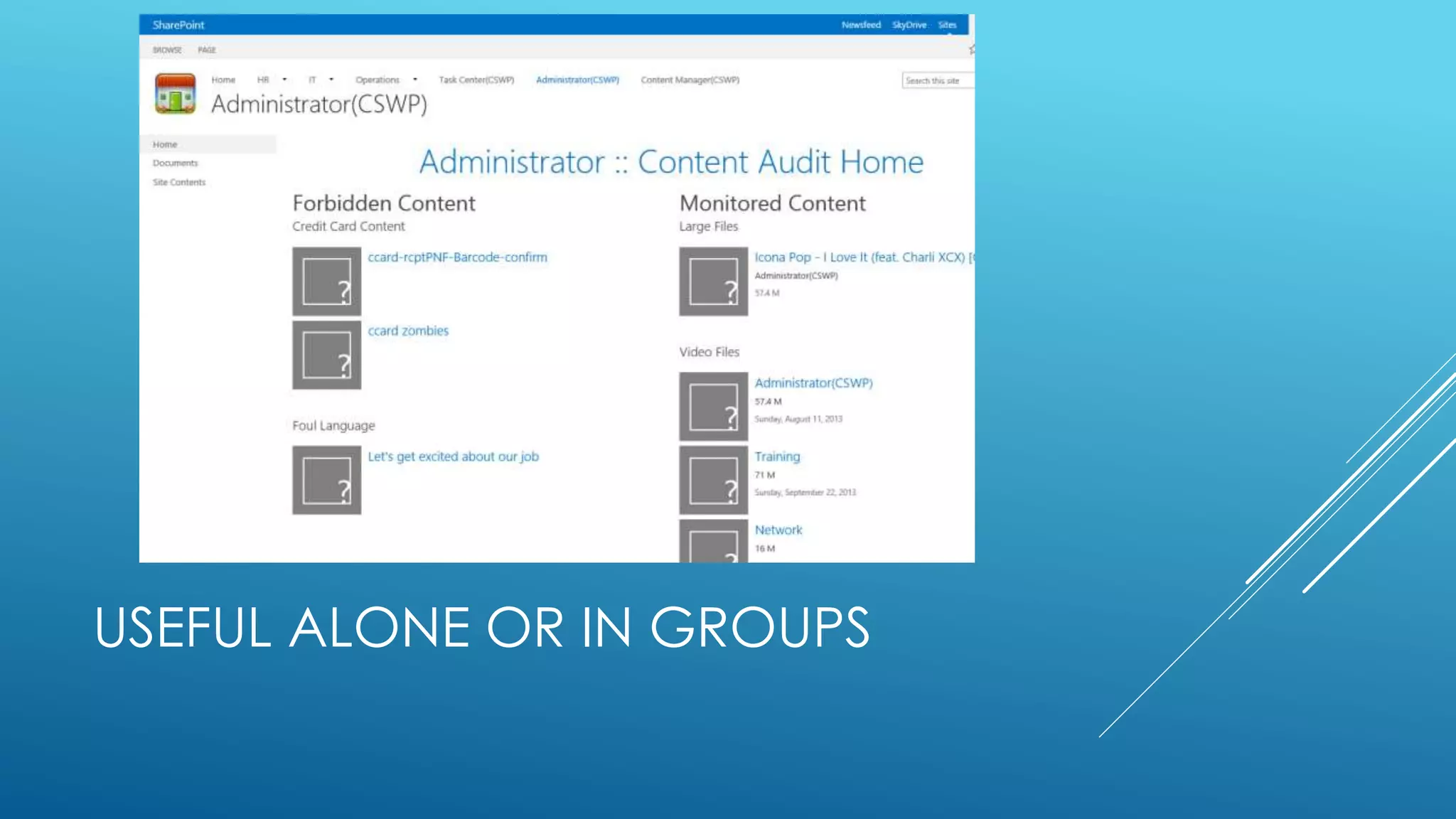Click the Search this site box

(x=938, y=80)
